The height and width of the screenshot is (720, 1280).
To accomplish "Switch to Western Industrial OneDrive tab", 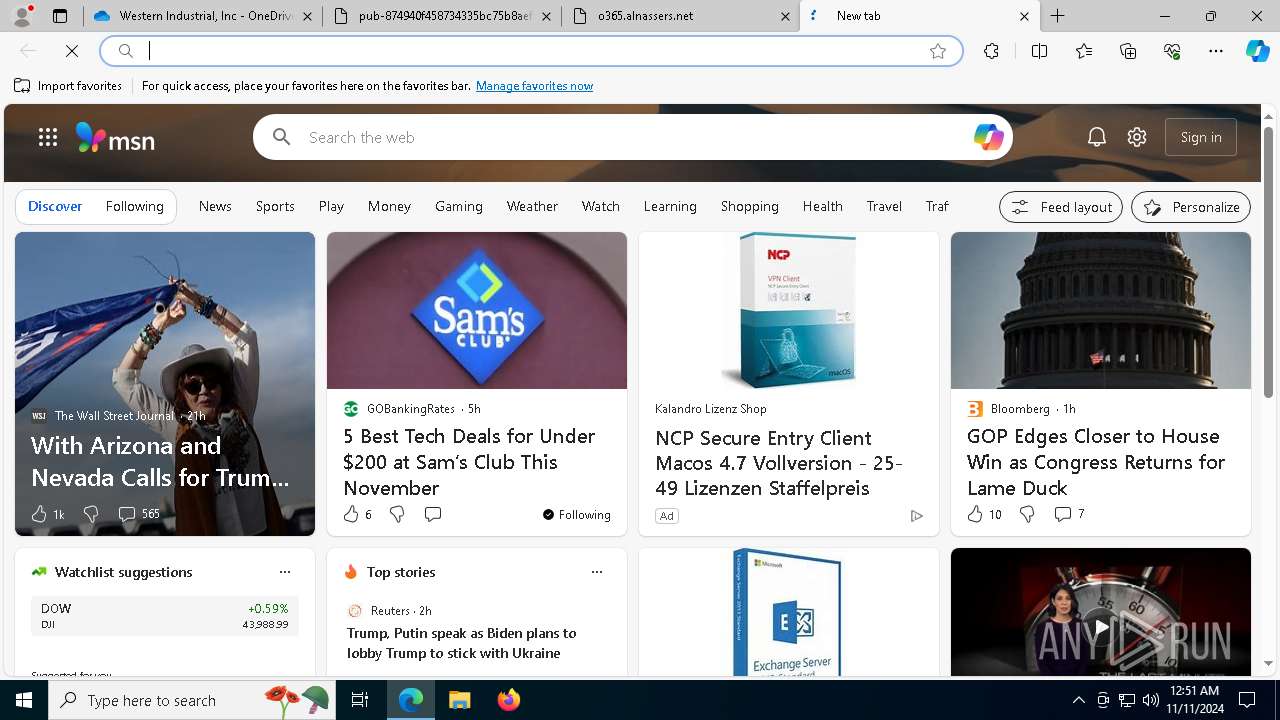I will click(204, 16).
